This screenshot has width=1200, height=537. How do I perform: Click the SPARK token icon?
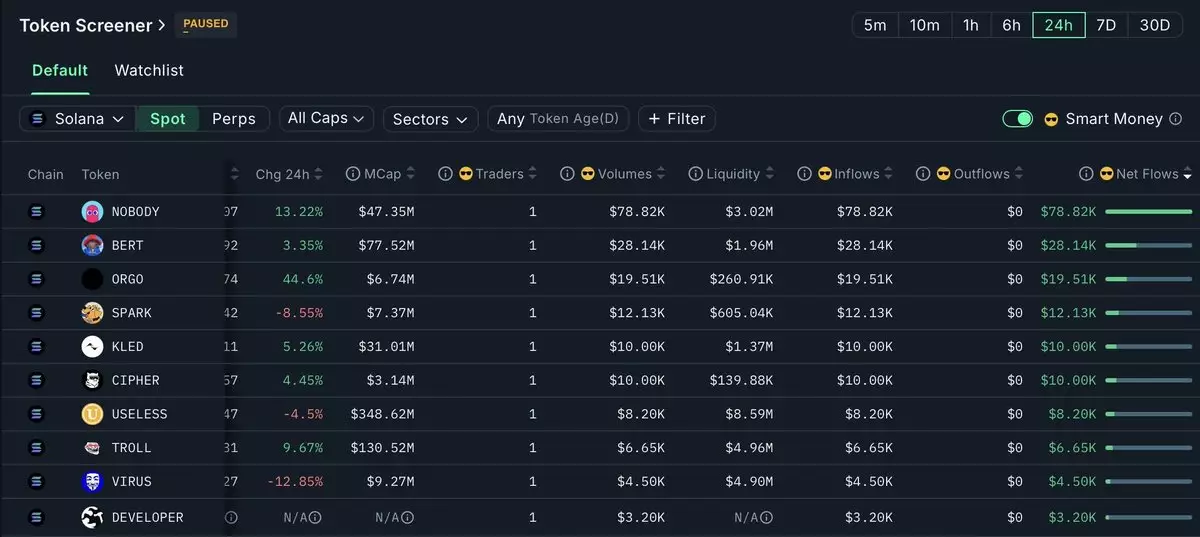tap(92, 313)
